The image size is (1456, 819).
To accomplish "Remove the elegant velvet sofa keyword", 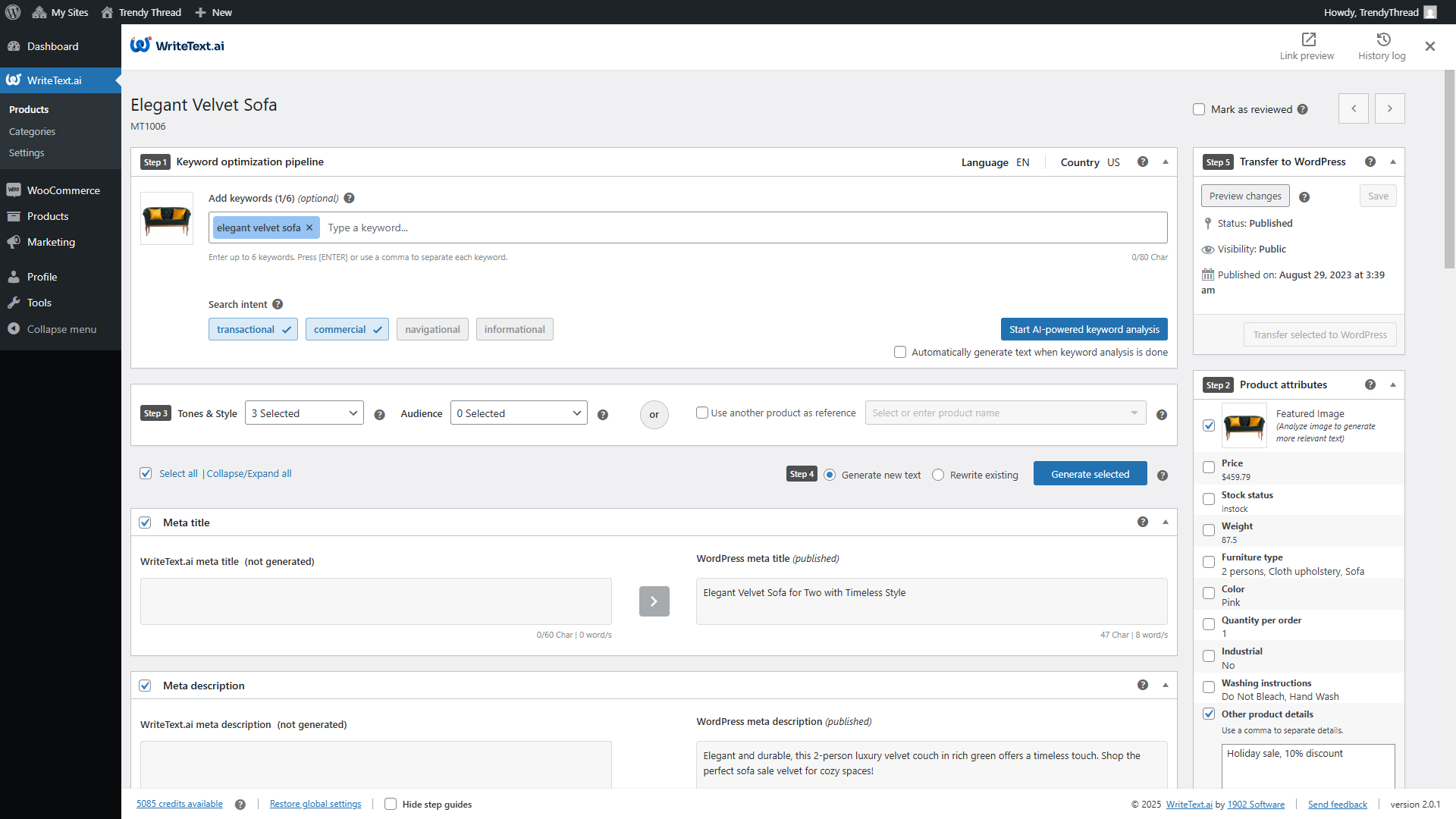I will [x=309, y=227].
